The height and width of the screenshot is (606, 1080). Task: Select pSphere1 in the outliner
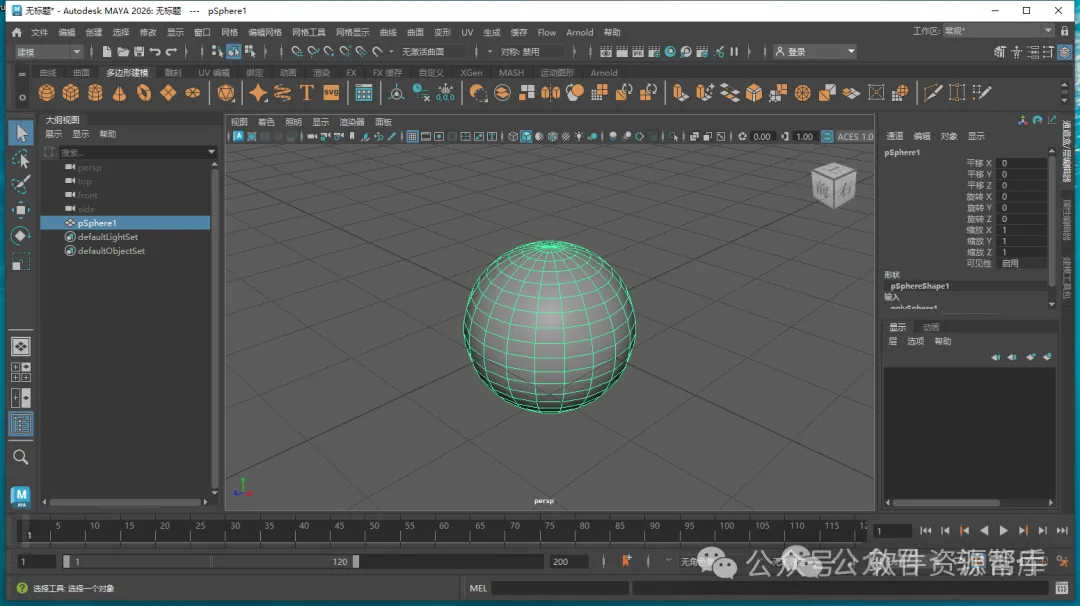click(x=97, y=223)
